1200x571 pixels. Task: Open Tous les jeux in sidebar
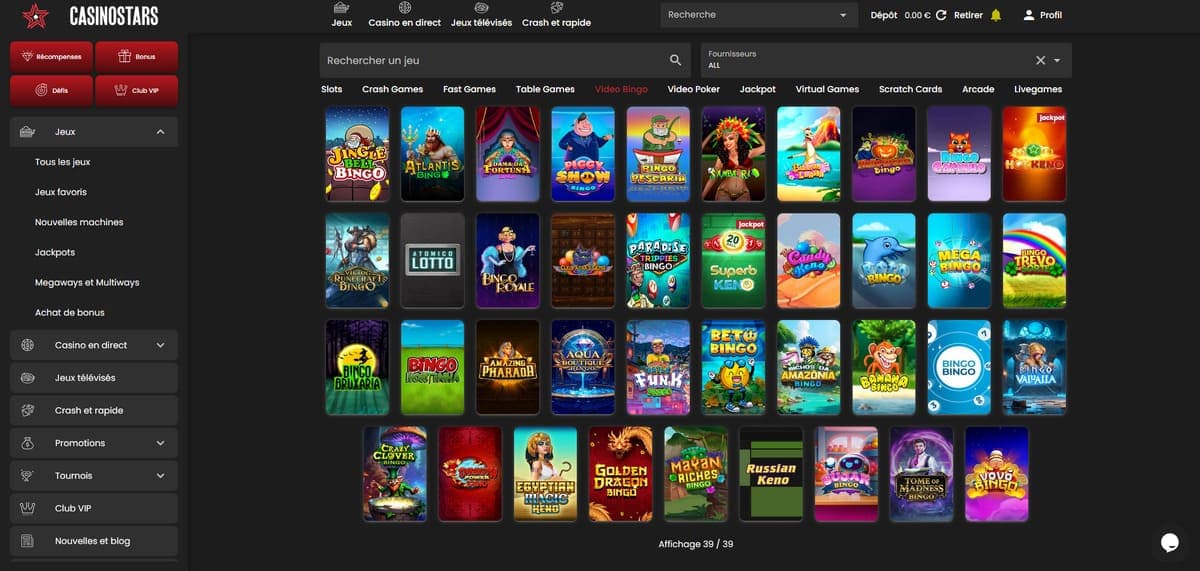click(x=62, y=162)
